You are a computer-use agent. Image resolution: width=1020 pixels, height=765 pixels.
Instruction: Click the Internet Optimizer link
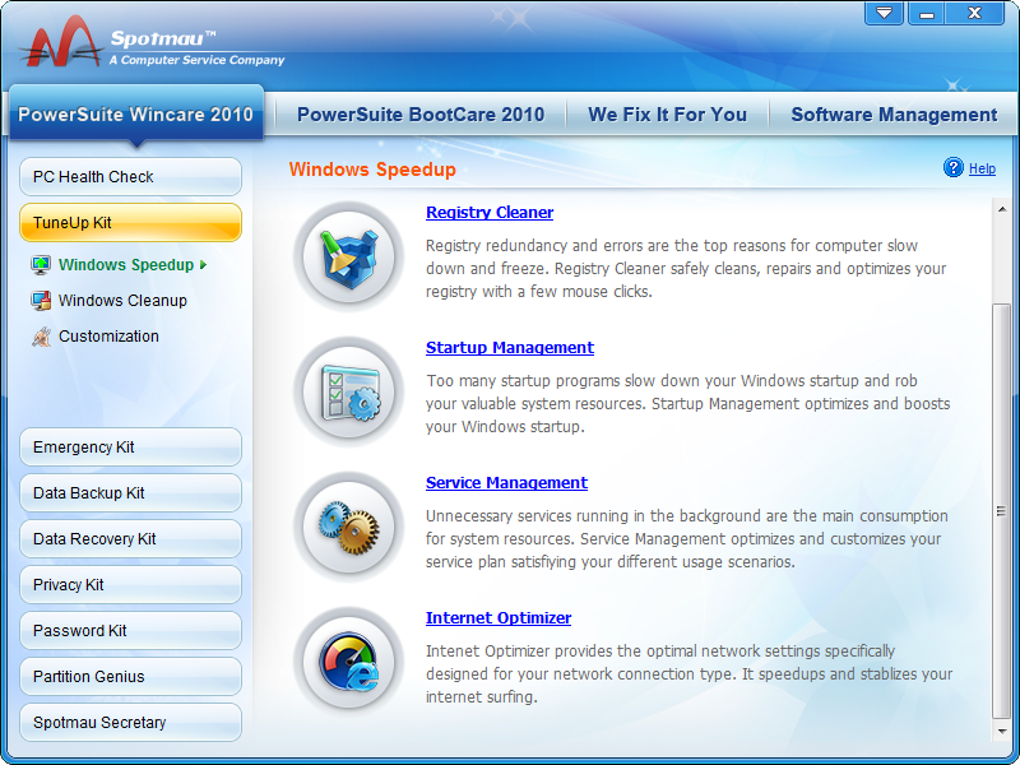(x=498, y=618)
